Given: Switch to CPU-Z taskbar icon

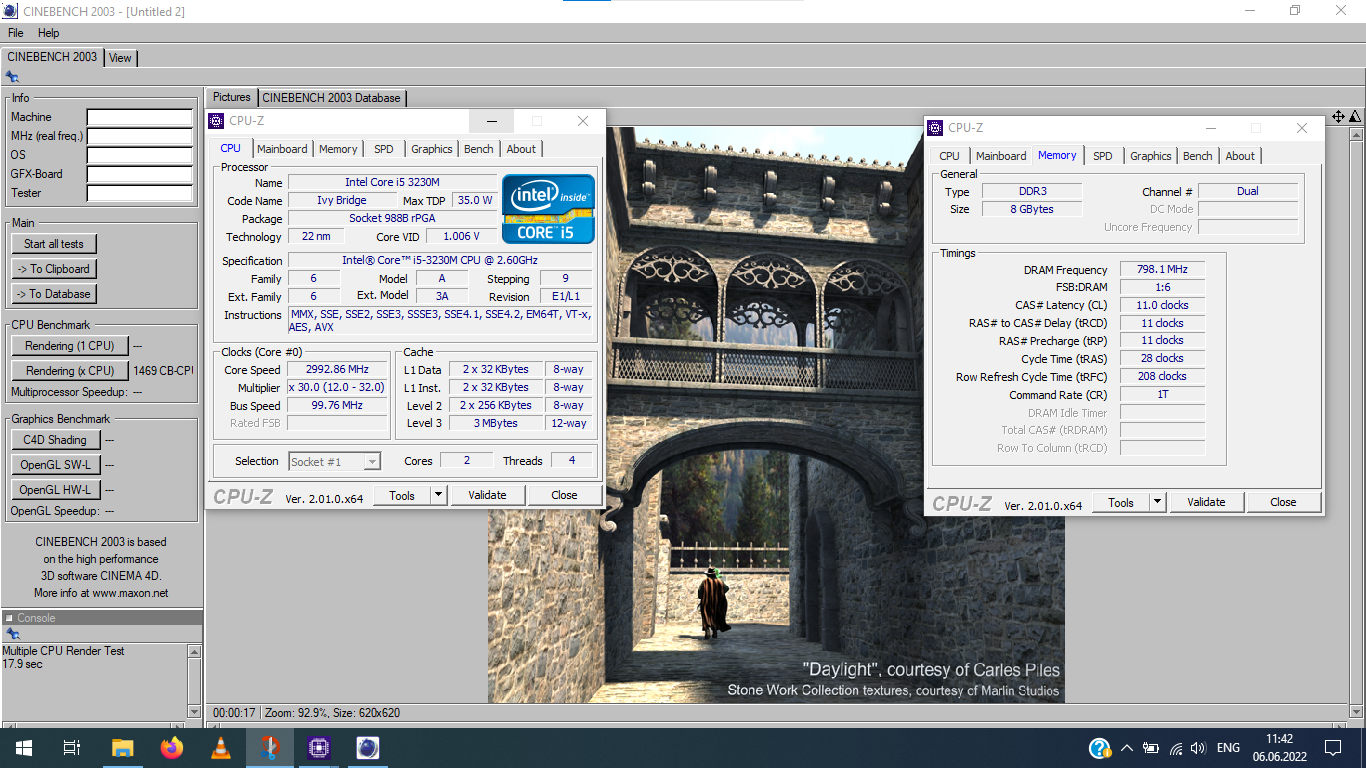Looking at the screenshot, I should [x=319, y=747].
